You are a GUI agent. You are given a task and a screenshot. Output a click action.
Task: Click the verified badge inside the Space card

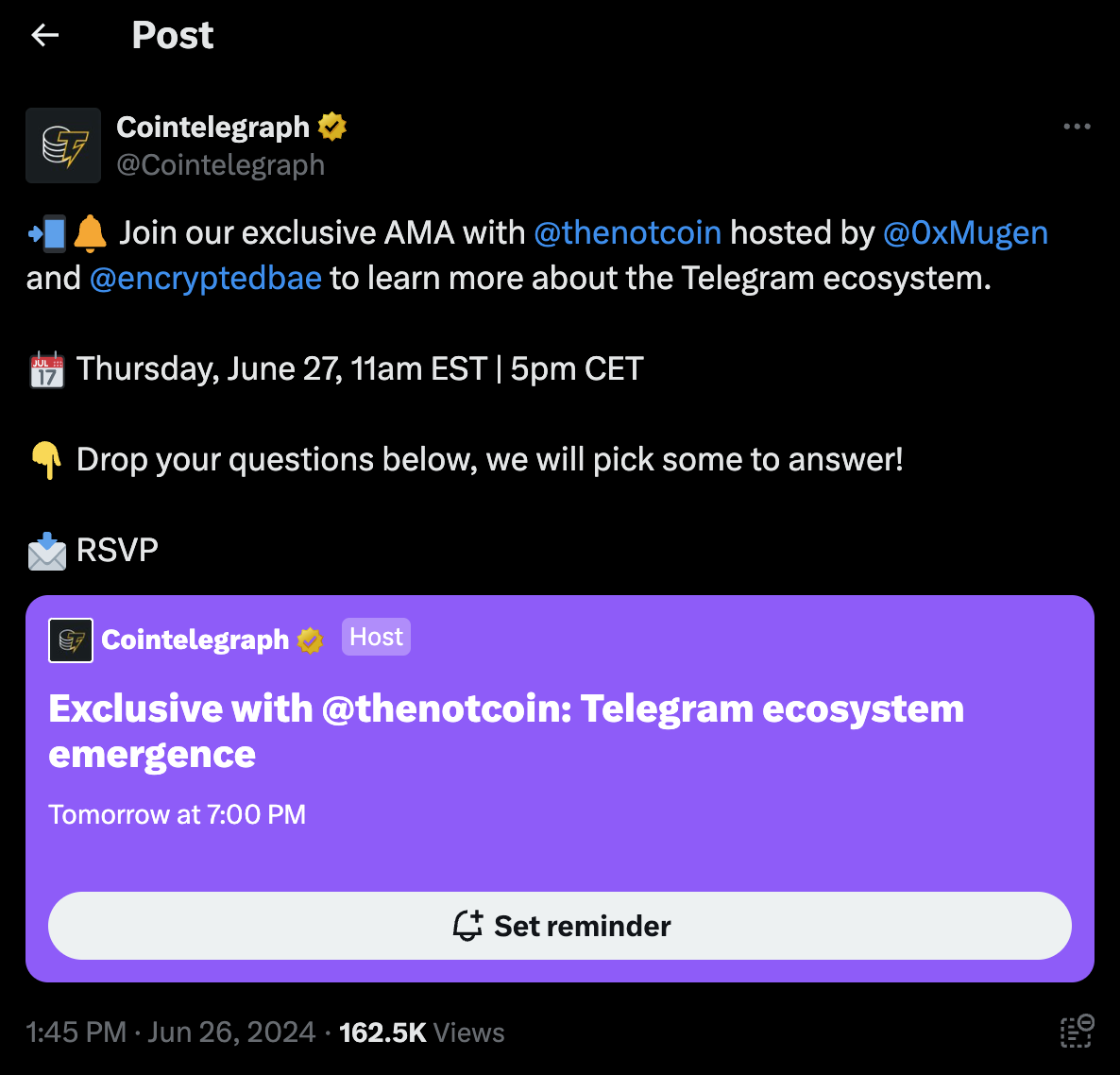point(310,640)
